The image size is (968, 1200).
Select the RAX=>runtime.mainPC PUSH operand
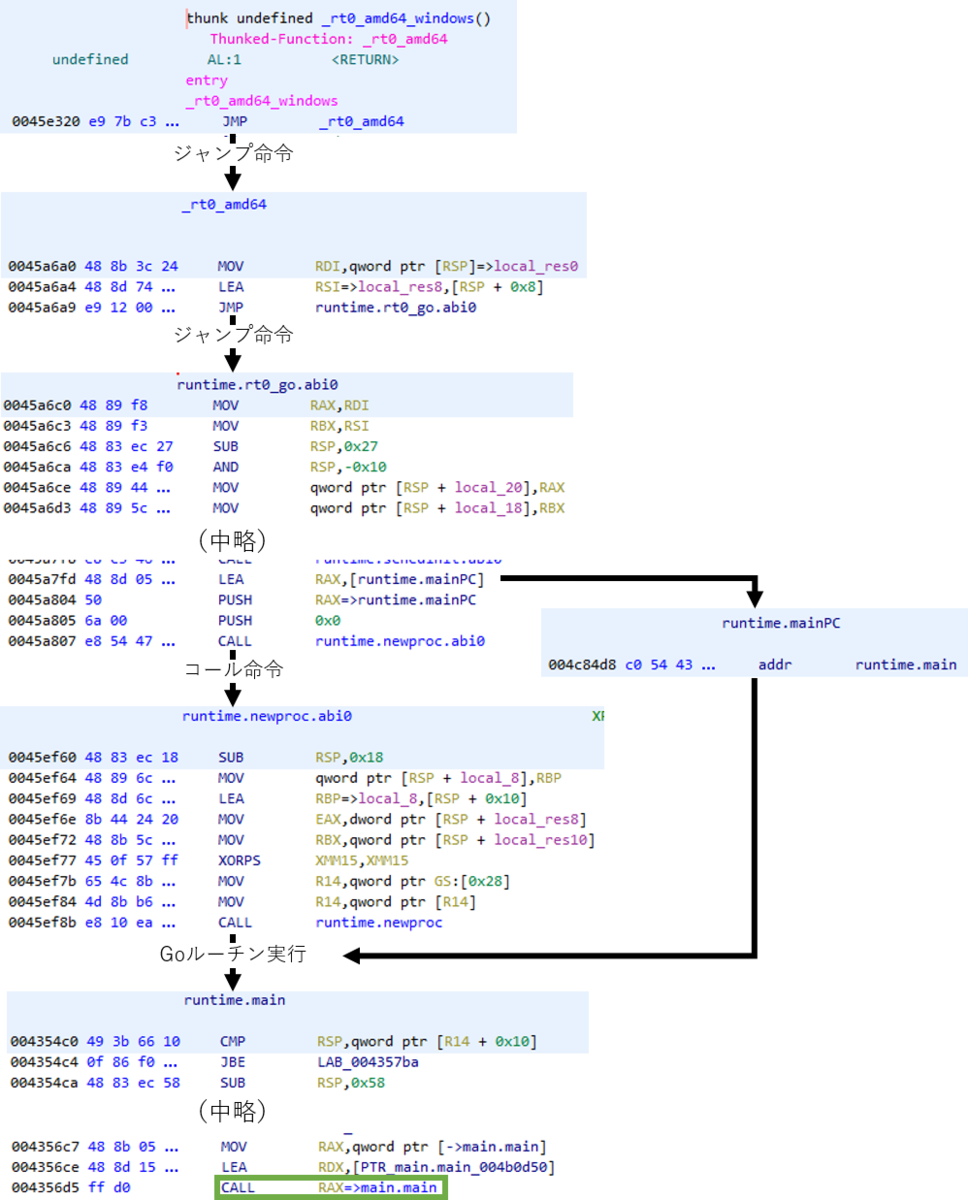coord(395,600)
